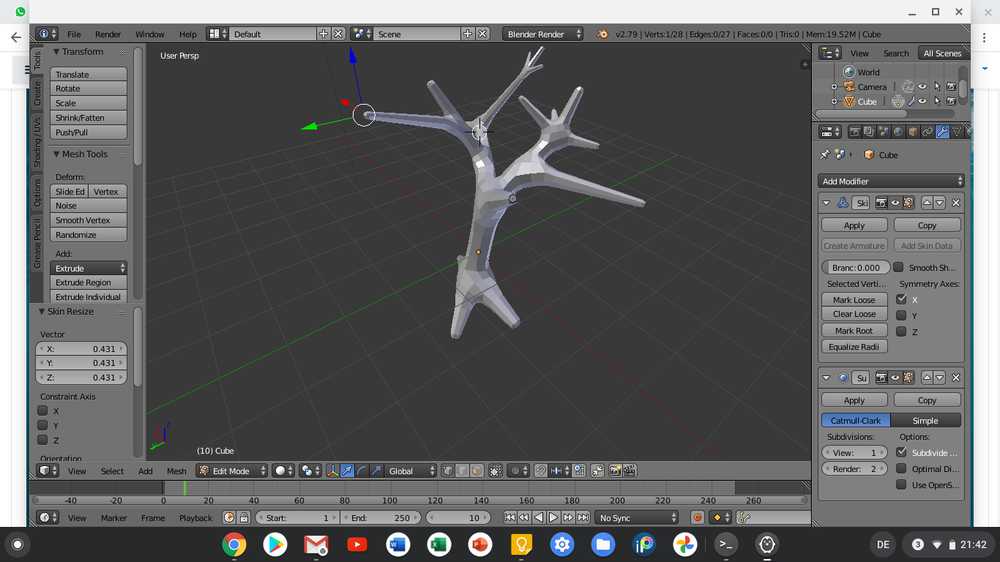Remove the Skin modifier with X
Image resolution: width=1000 pixels, height=562 pixels.
point(956,203)
